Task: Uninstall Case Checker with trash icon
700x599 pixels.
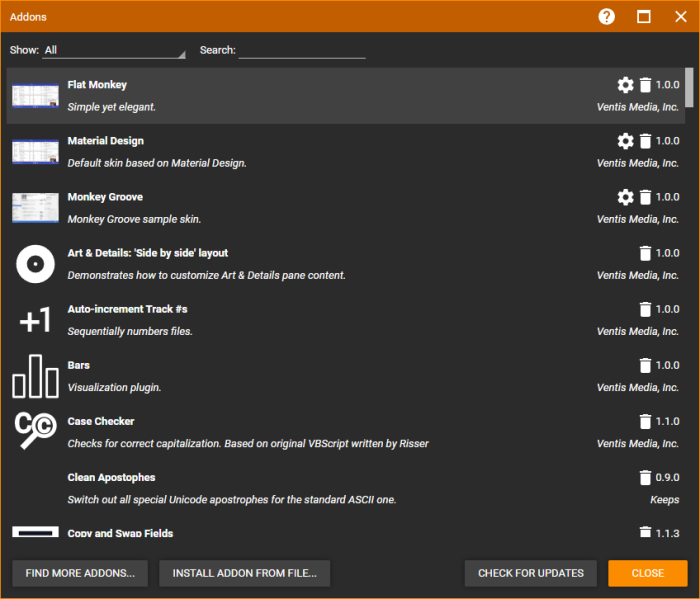Action: [645, 422]
